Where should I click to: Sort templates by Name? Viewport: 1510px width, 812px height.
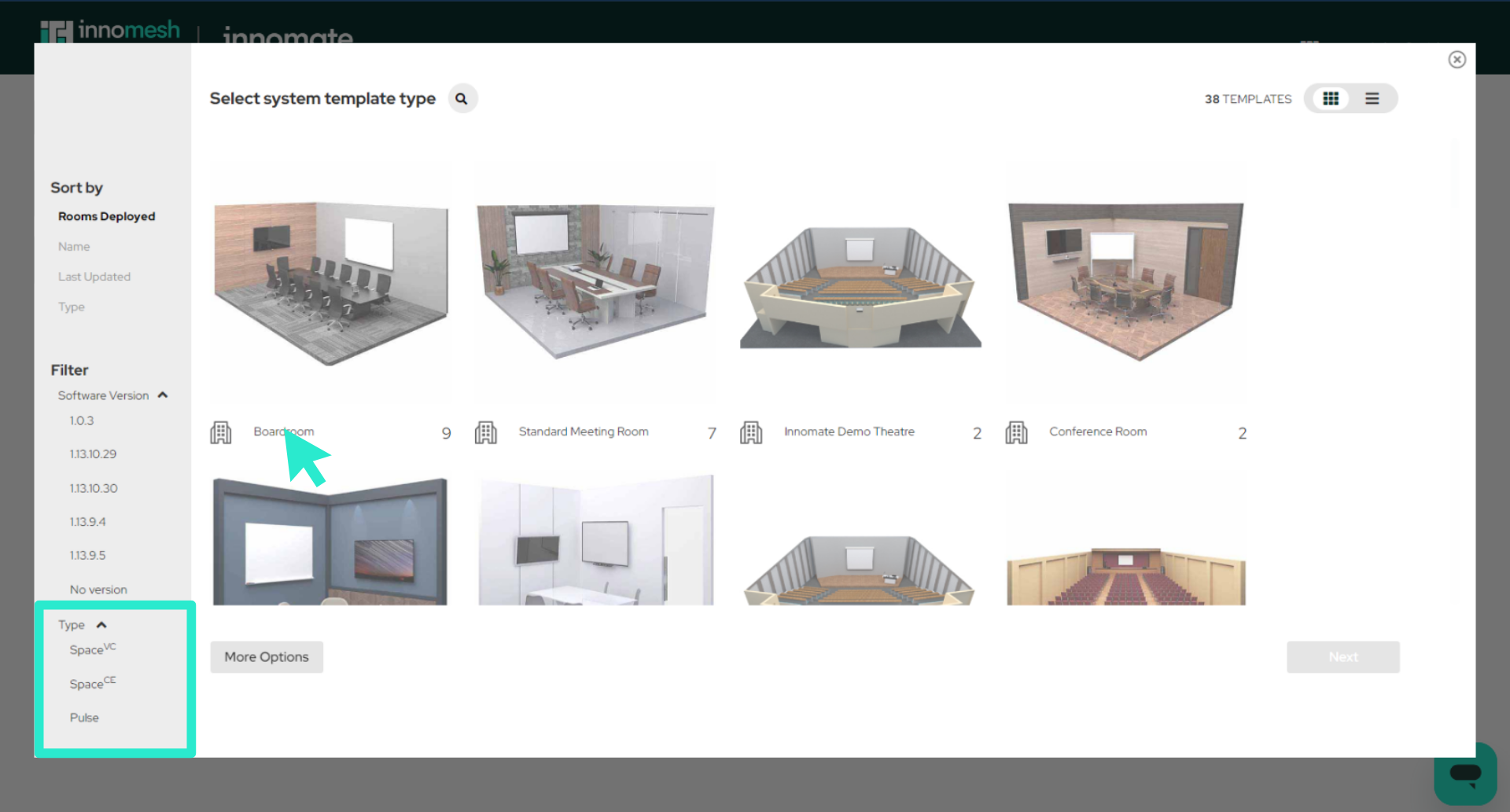coord(74,246)
